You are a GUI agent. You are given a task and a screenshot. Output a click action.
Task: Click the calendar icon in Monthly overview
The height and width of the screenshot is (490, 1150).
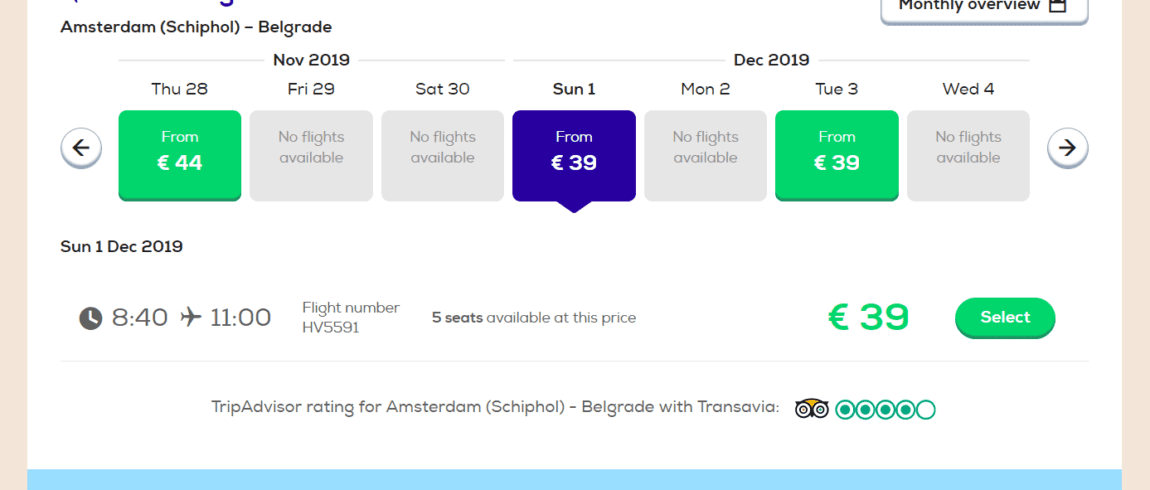pos(1057,5)
